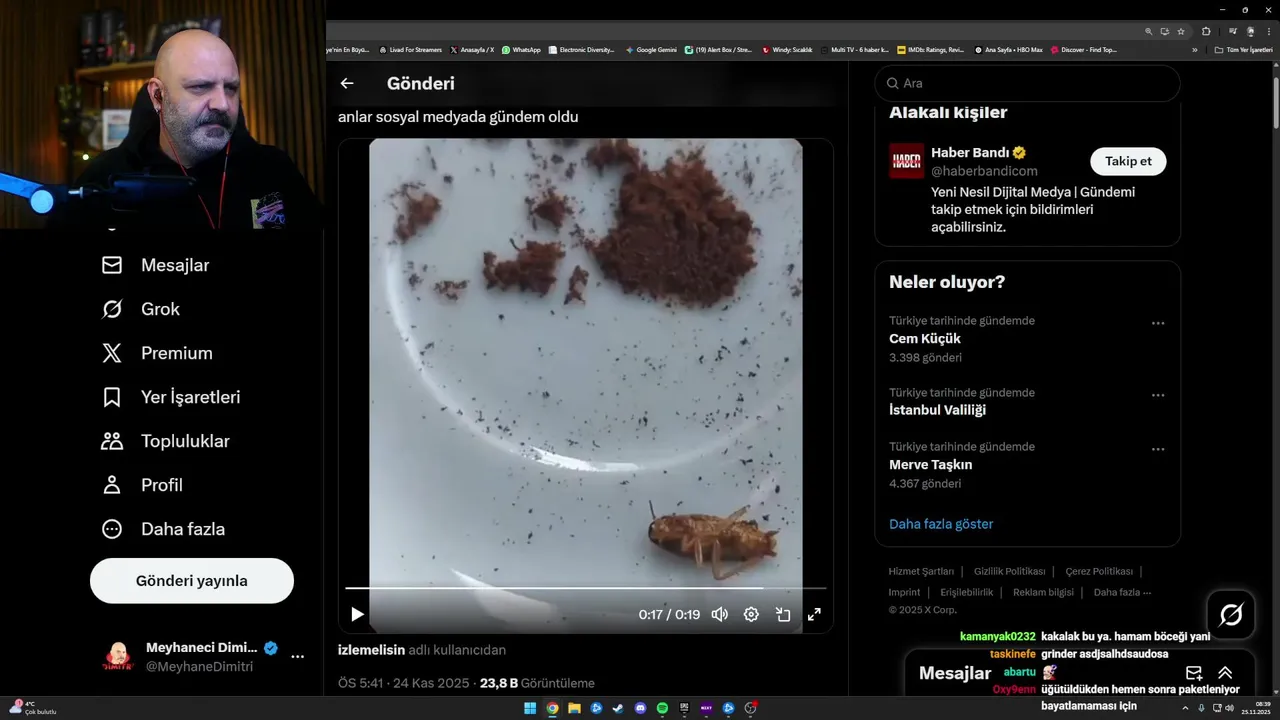This screenshot has height=720, width=1280.
Task: Open the Haber Bandı profile name
Action: coord(971,152)
